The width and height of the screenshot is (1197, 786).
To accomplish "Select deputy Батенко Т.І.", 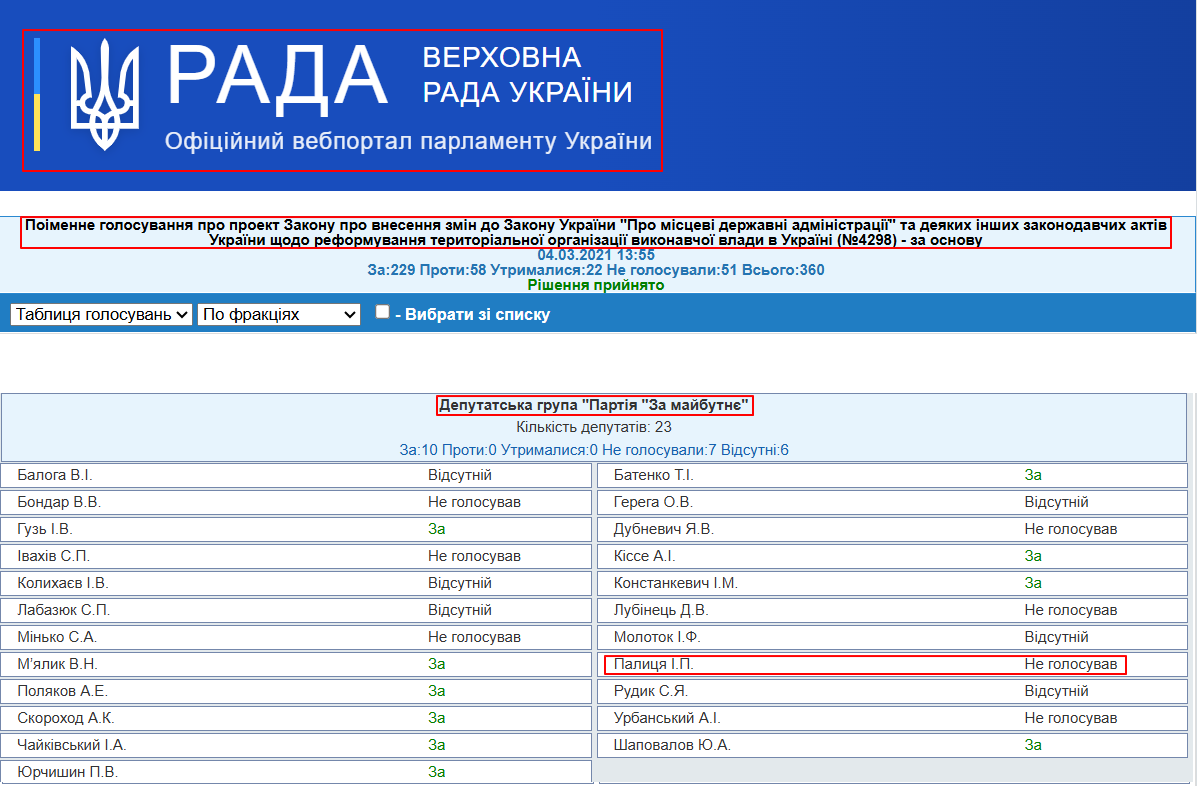I will point(653,475).
